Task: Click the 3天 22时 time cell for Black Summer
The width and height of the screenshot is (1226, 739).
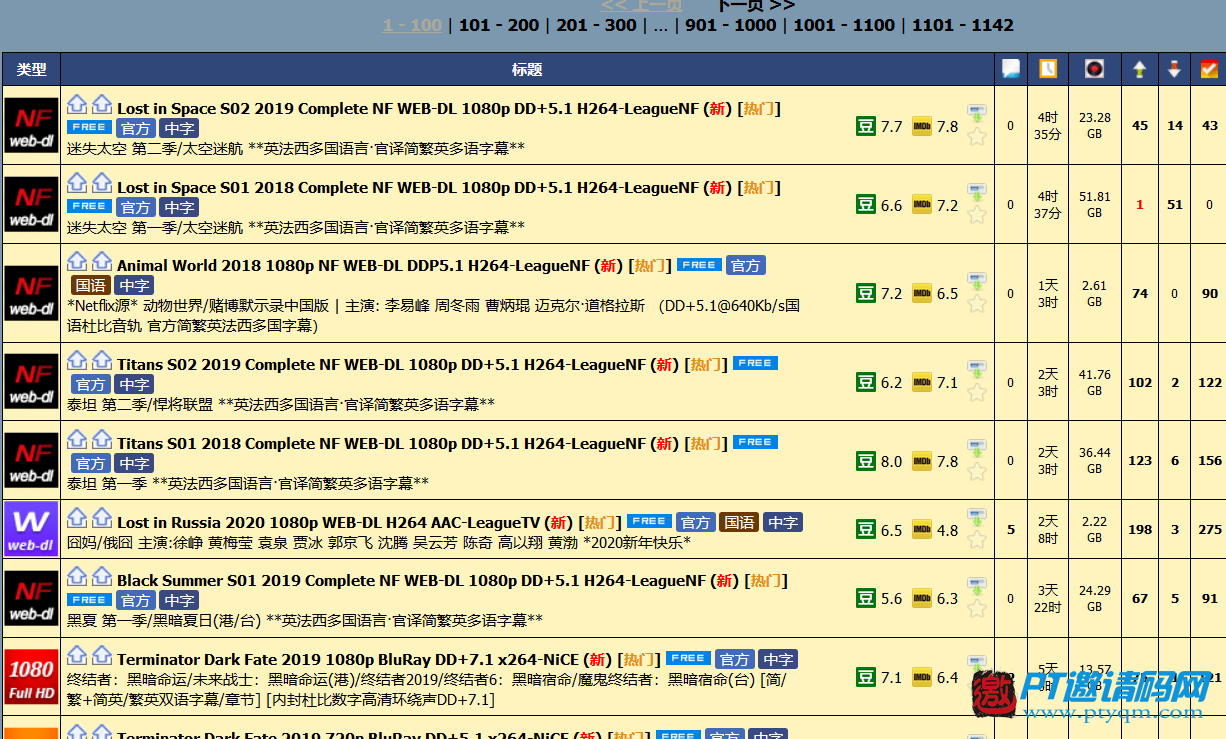Action: click(1048, 599)
